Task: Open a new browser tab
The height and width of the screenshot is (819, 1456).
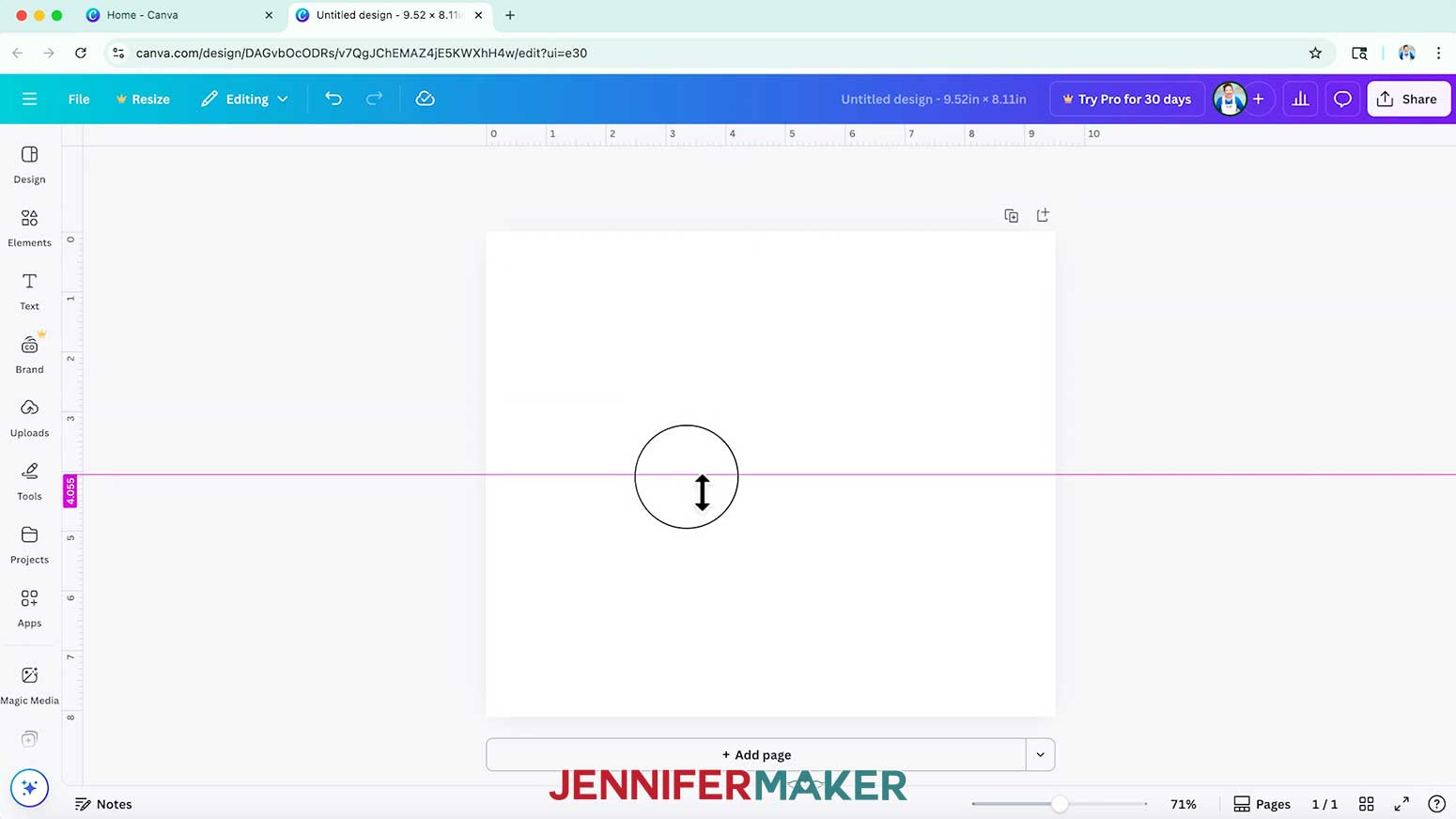Action: pos(510,15)
